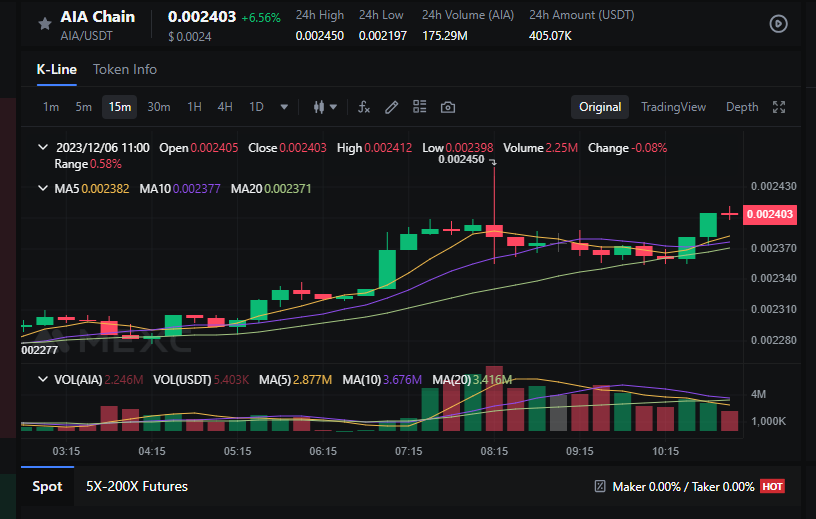The image size is (816, 519).
Task: Open the Token Info tab
Action: pyautogui.click(x=125, y=69)
